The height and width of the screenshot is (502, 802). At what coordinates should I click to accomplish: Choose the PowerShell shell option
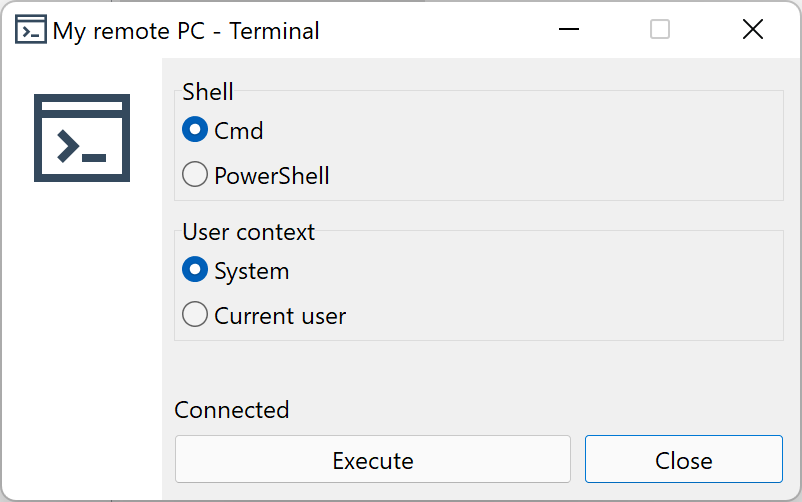(x=194, y=176)
